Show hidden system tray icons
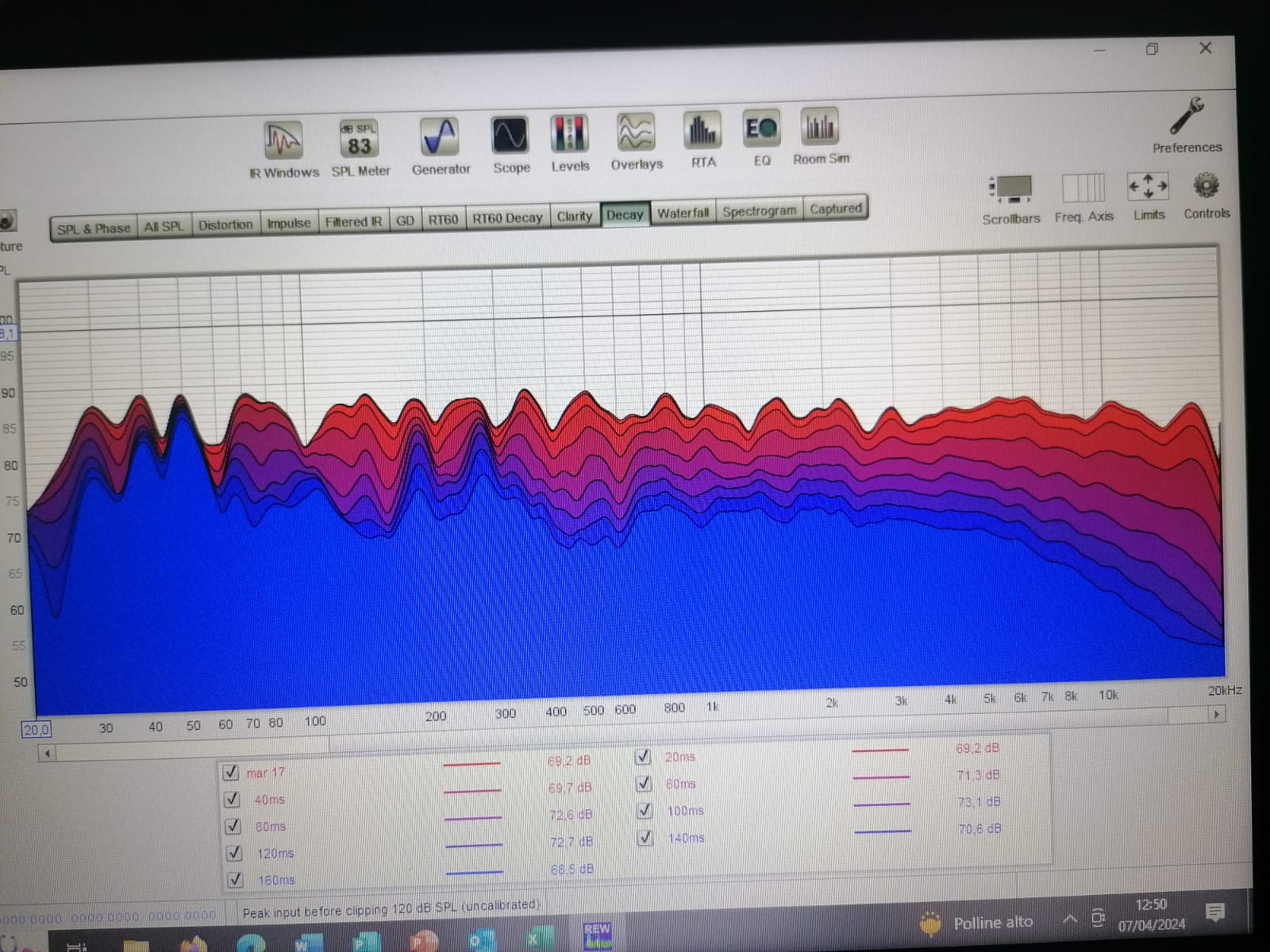 pos(1069,919)
